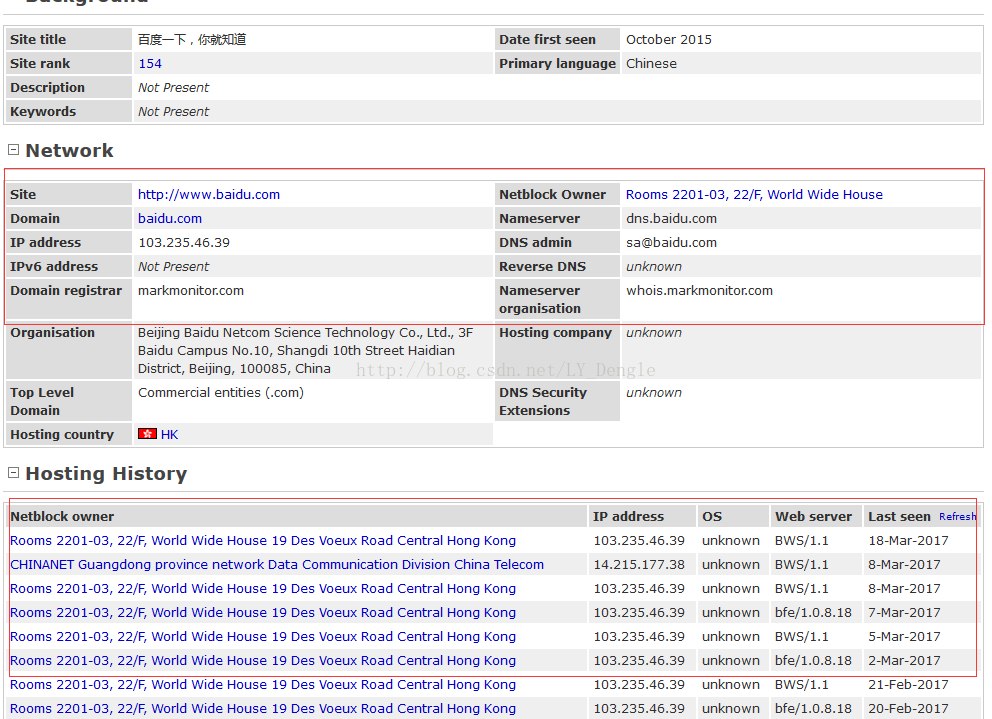
Task: Open netblock owner link dated 18-Mar-2017
Action: point(263,541)
